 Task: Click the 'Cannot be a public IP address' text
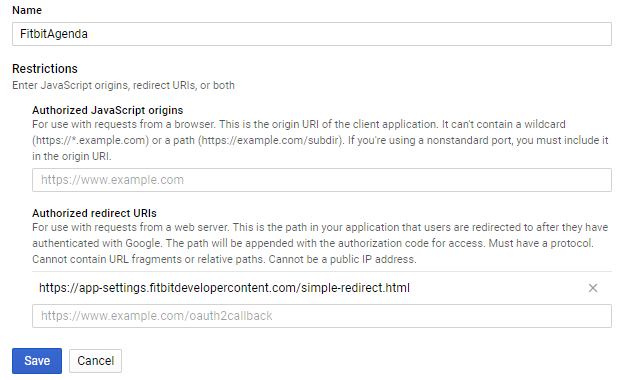pos(342,259)
